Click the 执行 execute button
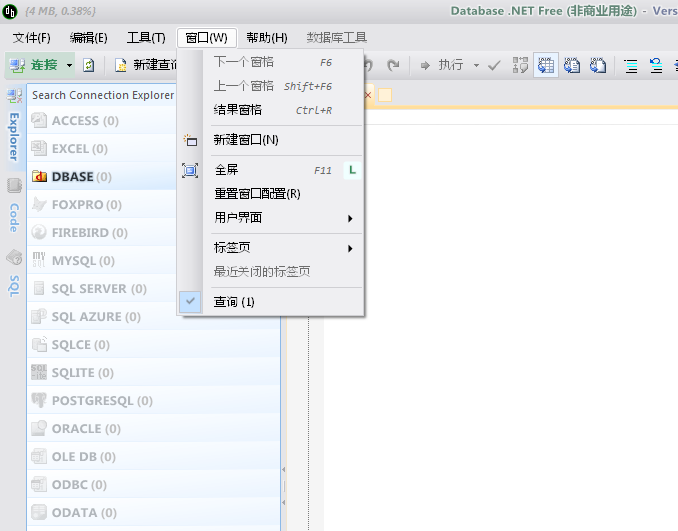The height and width of the screenshot is (531, 678). pyautogui.click(x=441, y=65)
